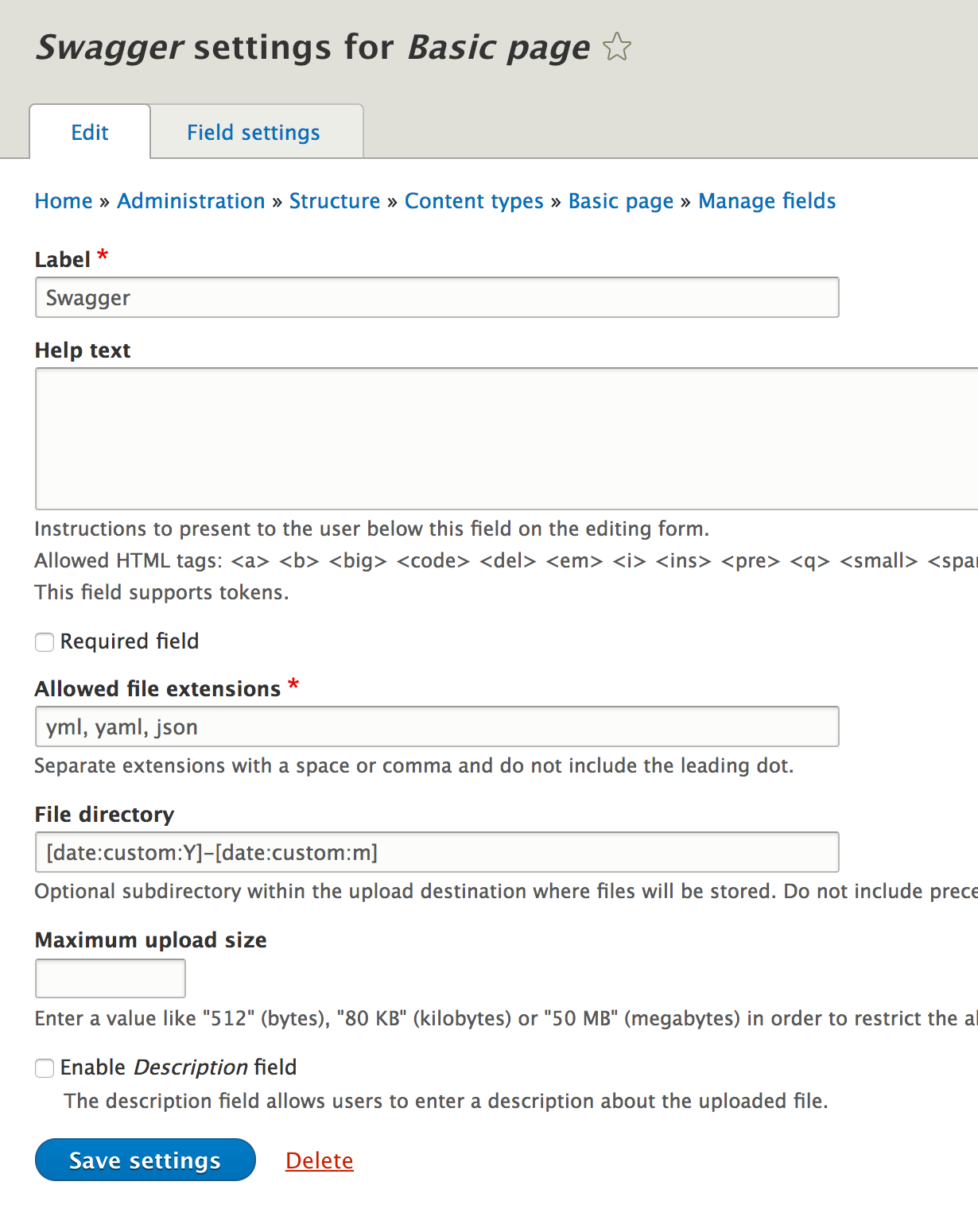Focus the Label input containing Swagger
Image resolution: width=978 pixels, height=1232 pixels.
[437, 297]
